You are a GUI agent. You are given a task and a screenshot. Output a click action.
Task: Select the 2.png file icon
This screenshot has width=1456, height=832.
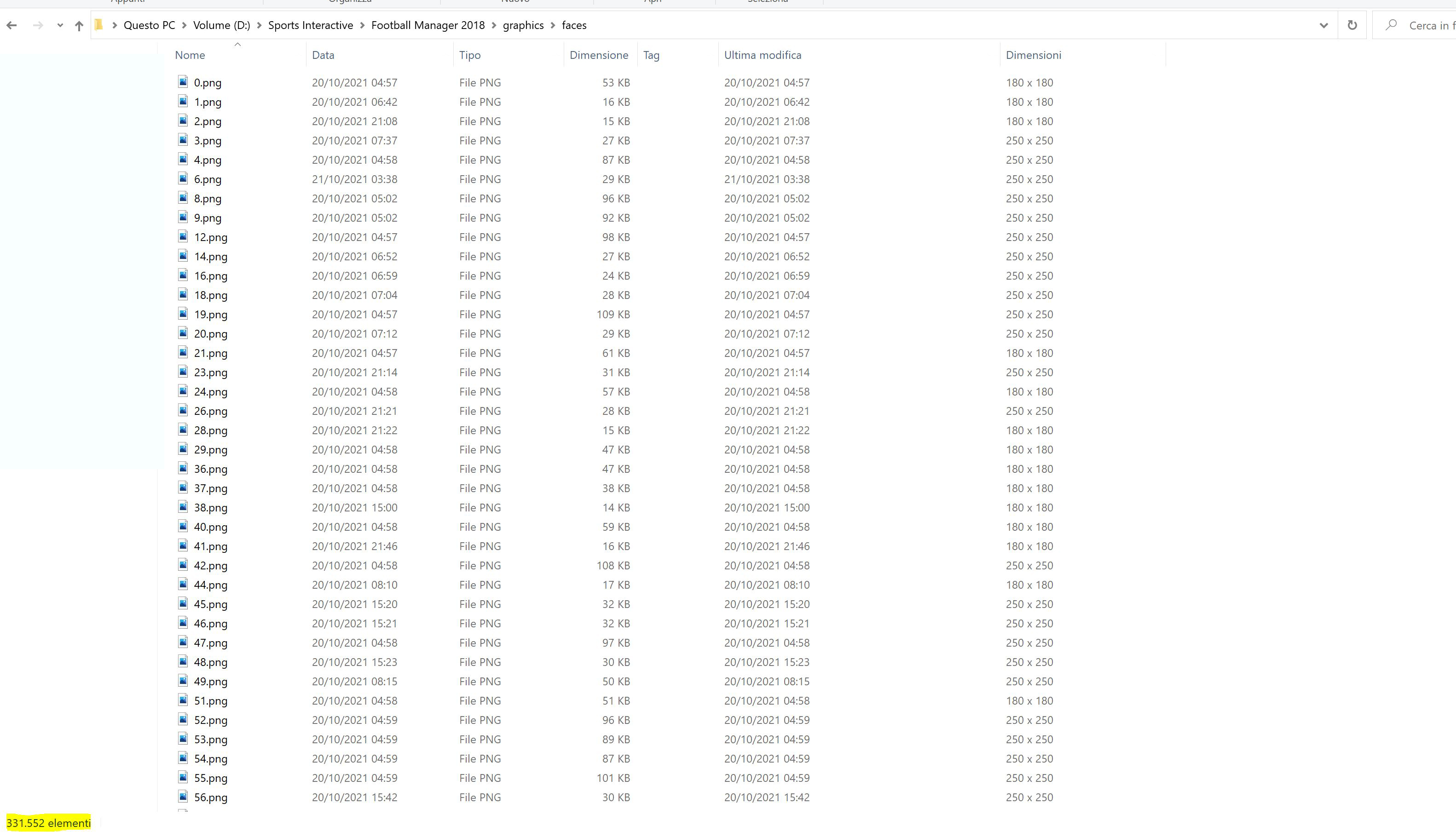[x=182, y=120]
